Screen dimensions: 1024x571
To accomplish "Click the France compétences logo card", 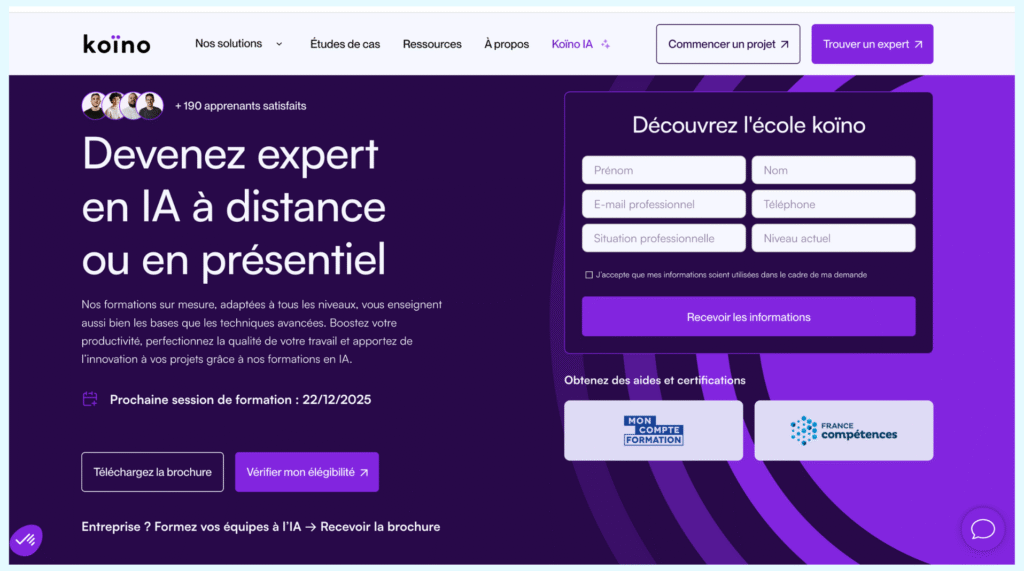I will (844, 431).
